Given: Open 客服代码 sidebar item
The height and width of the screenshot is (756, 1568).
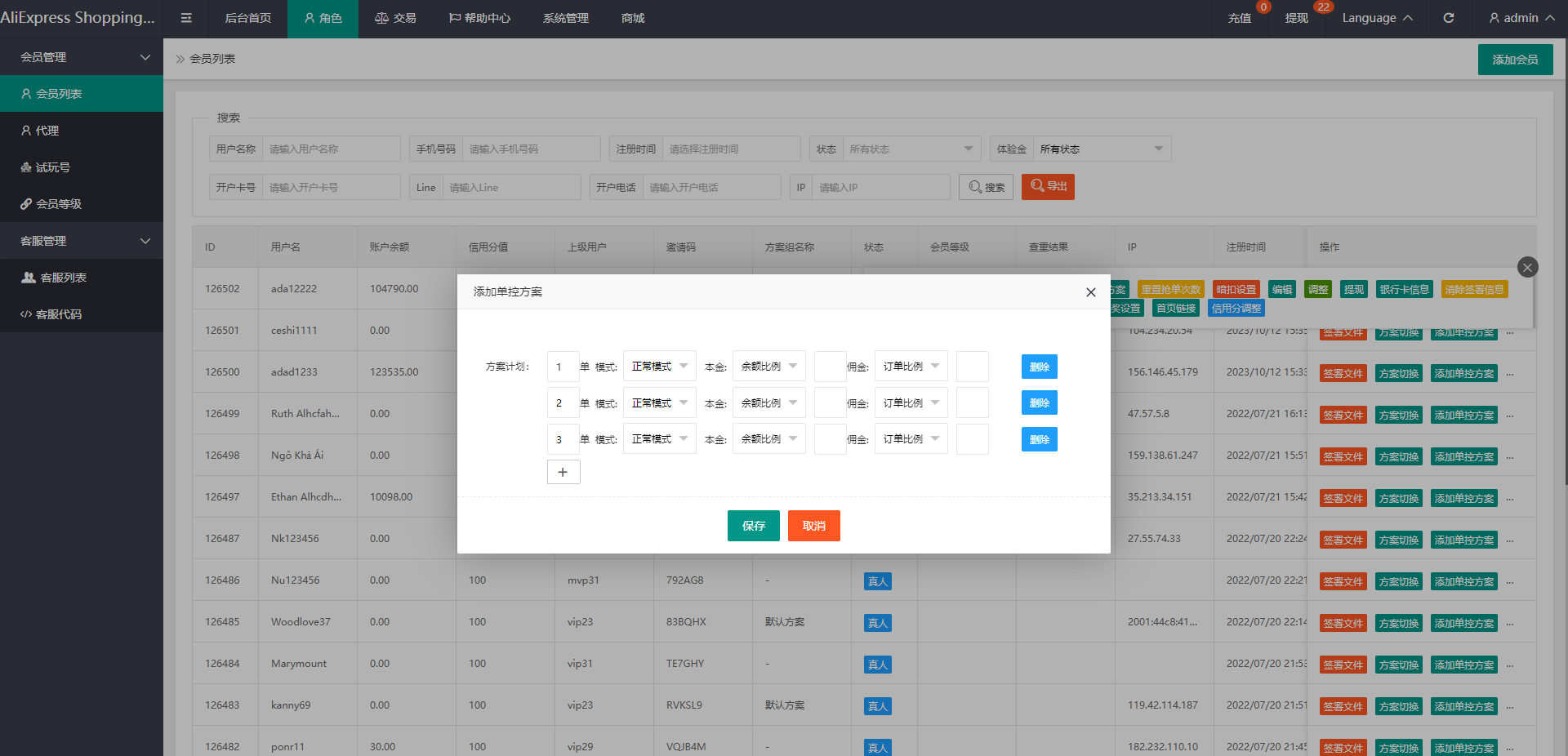Looking at the screenshot, I should (x=82, y=314).
